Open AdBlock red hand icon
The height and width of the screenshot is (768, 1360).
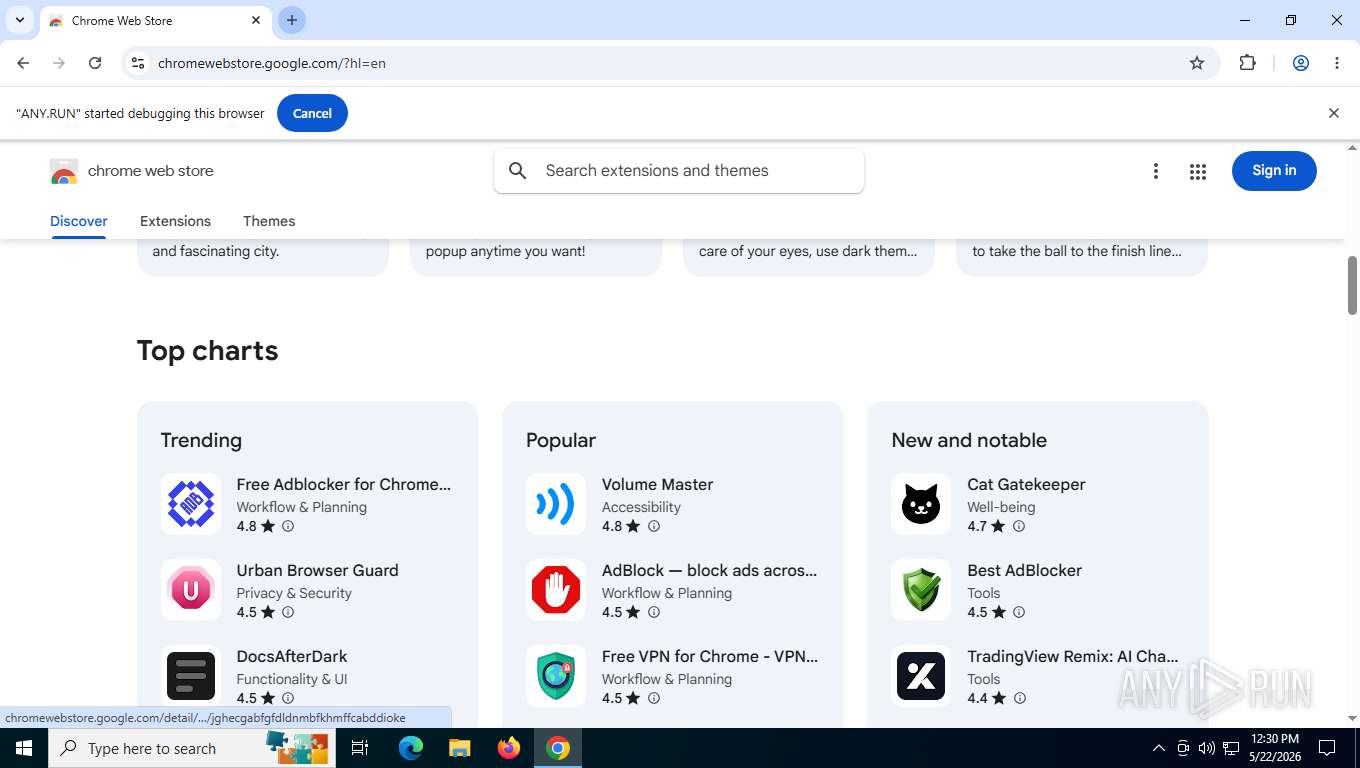coord(556,590)
